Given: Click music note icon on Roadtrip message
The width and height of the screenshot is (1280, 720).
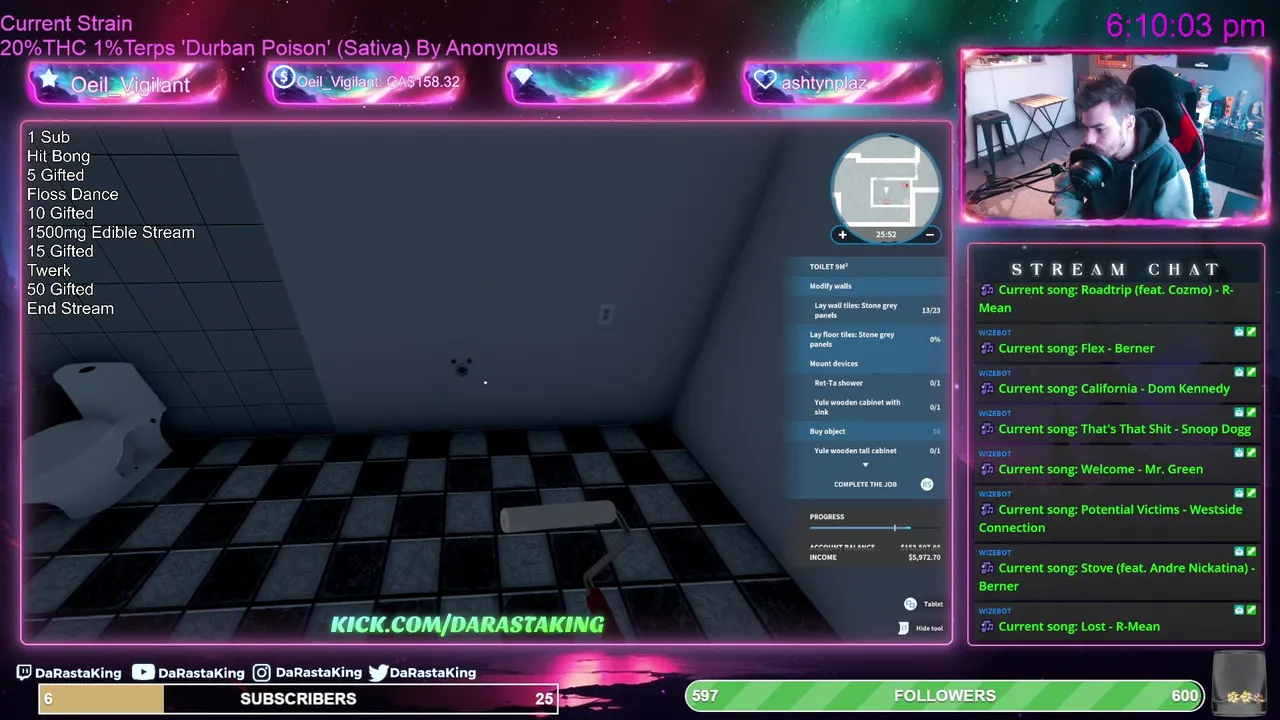Looking at the screenshot, I should (x=987, y=290).
